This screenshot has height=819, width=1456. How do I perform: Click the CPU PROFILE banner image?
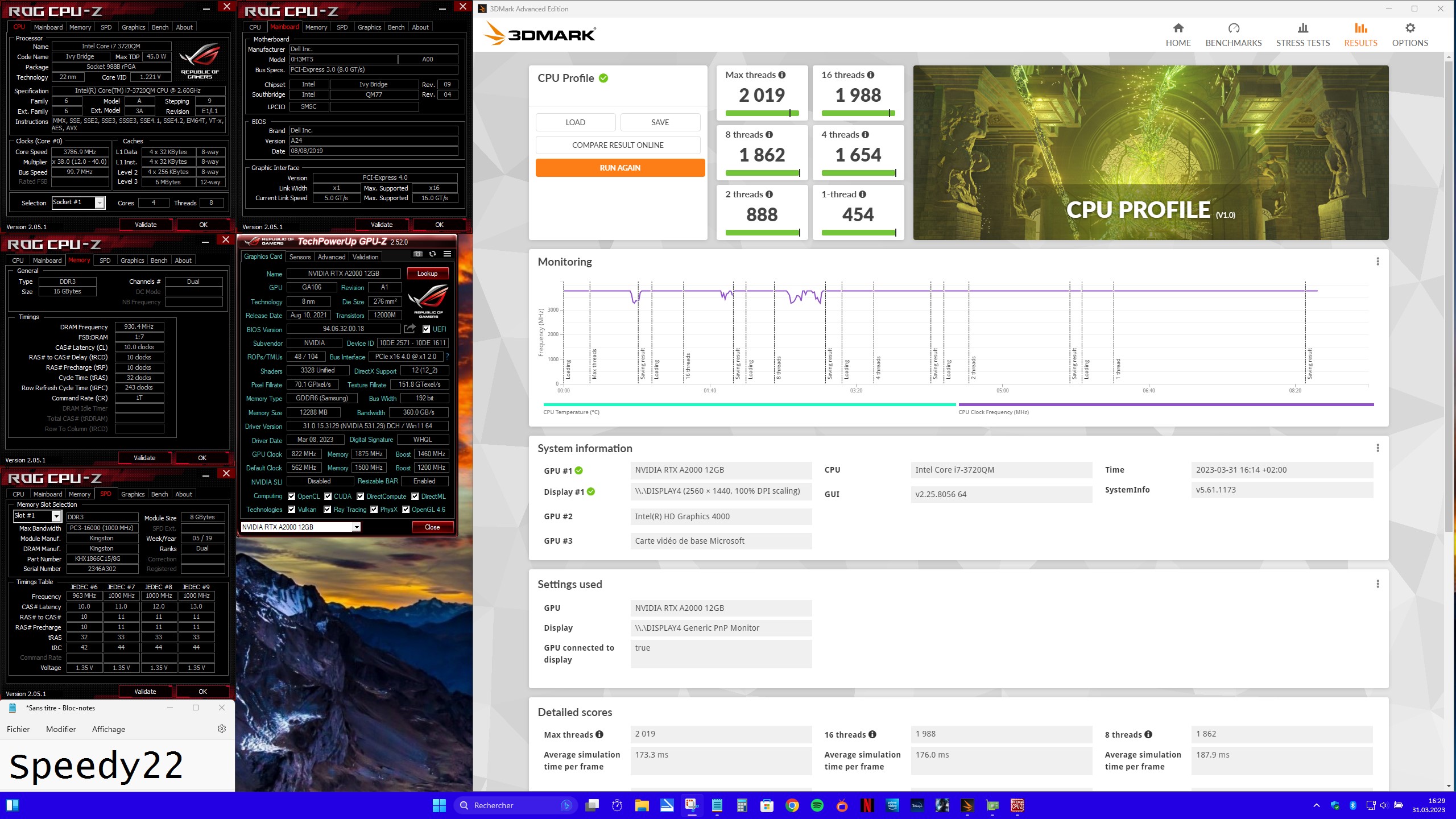[1151, 152]
